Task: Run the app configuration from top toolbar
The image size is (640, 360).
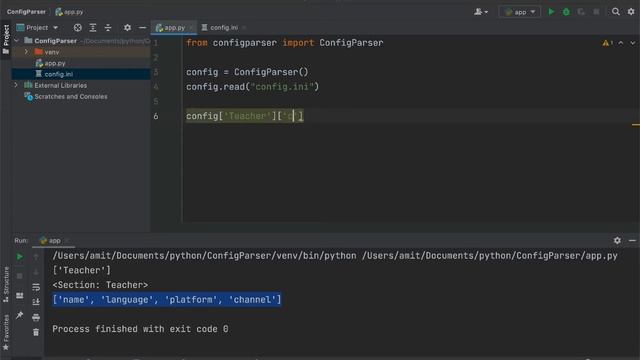Action: (x=551, y=12)
